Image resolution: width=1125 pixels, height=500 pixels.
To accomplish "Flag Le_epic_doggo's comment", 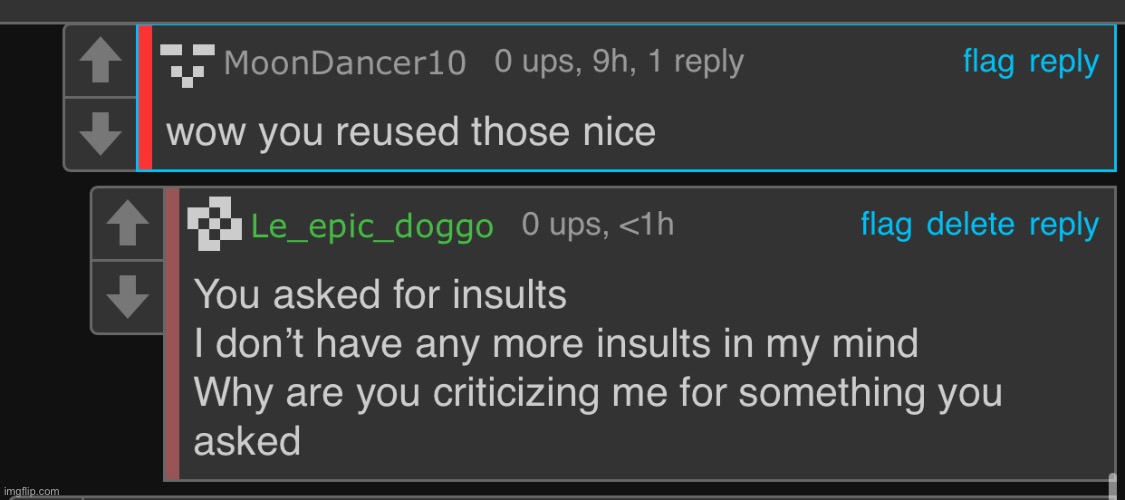I will point(886,225).
